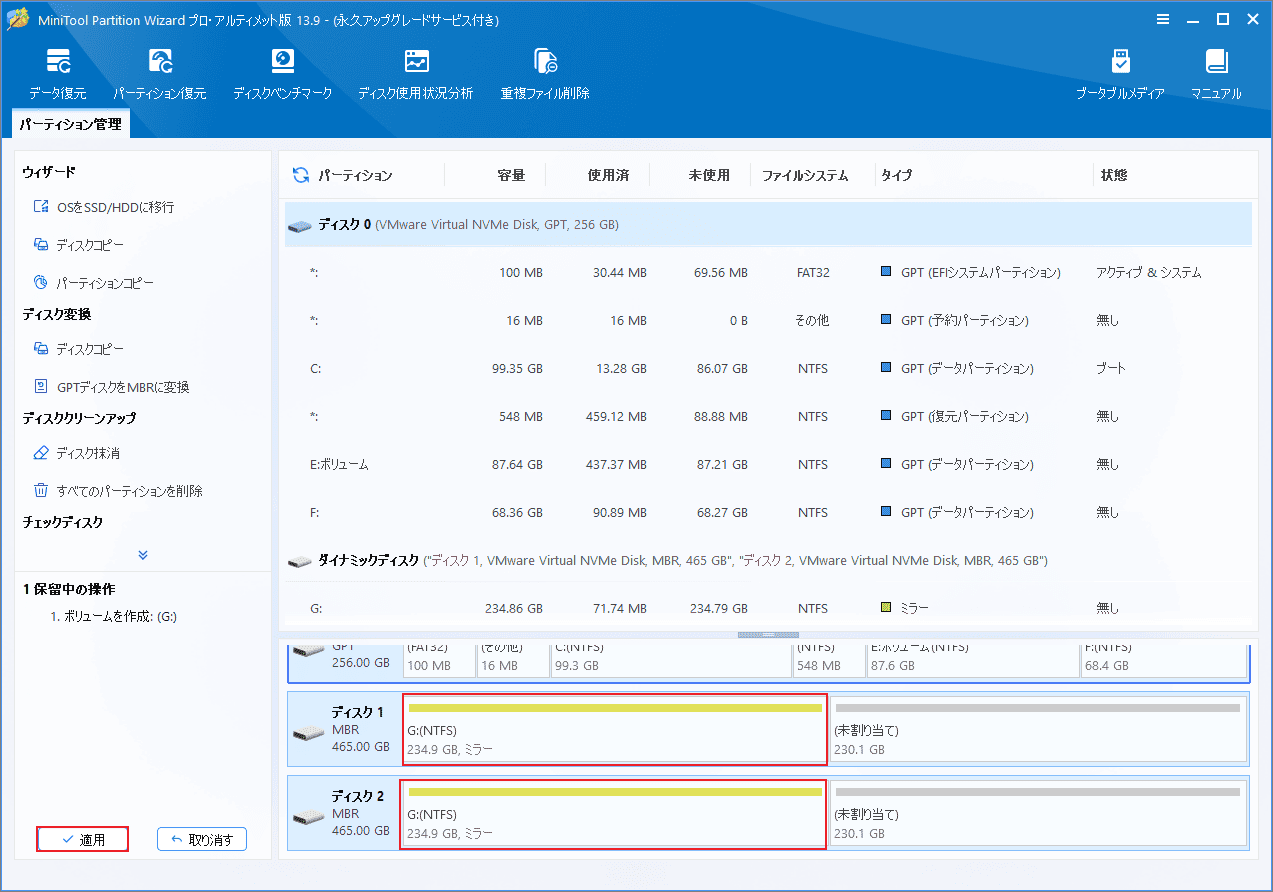Select 未割り当て block on ディスク 2 map
Viewport: 1273px width, 892px height.
[1038, 814]
